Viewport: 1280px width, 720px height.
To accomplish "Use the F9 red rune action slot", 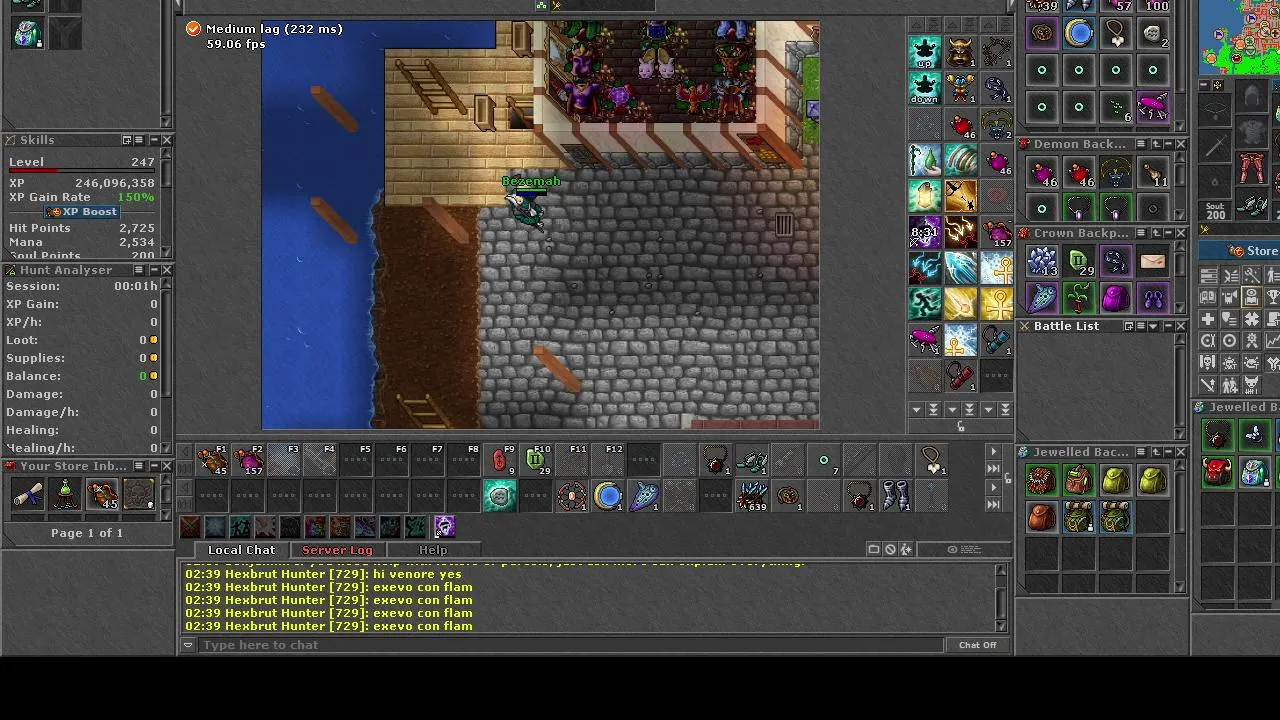I will point(500,460).
